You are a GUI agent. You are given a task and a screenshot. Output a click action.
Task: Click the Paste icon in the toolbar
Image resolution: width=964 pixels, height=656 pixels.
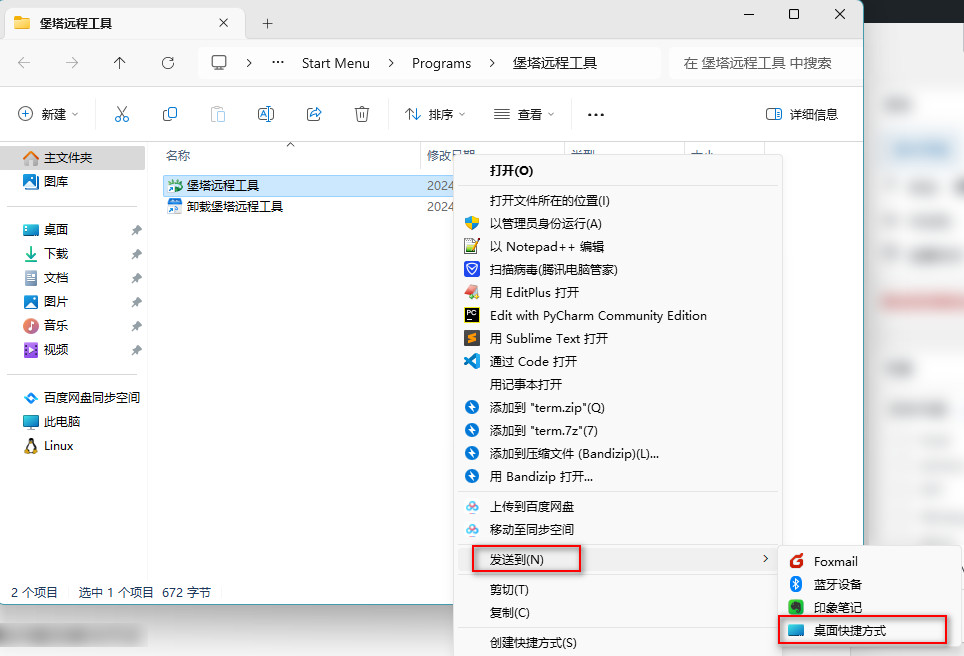click(x=218, y=114)
